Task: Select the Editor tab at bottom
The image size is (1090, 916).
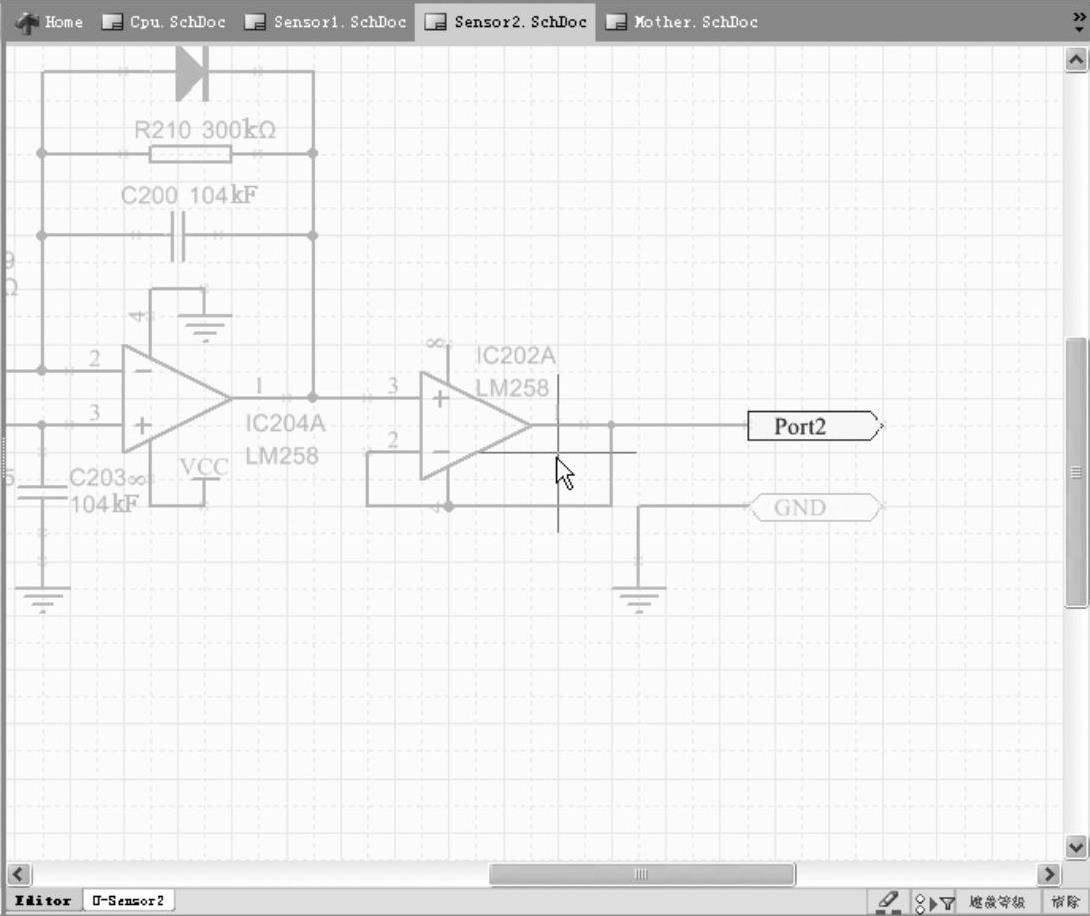Action: tap(43, 901)
